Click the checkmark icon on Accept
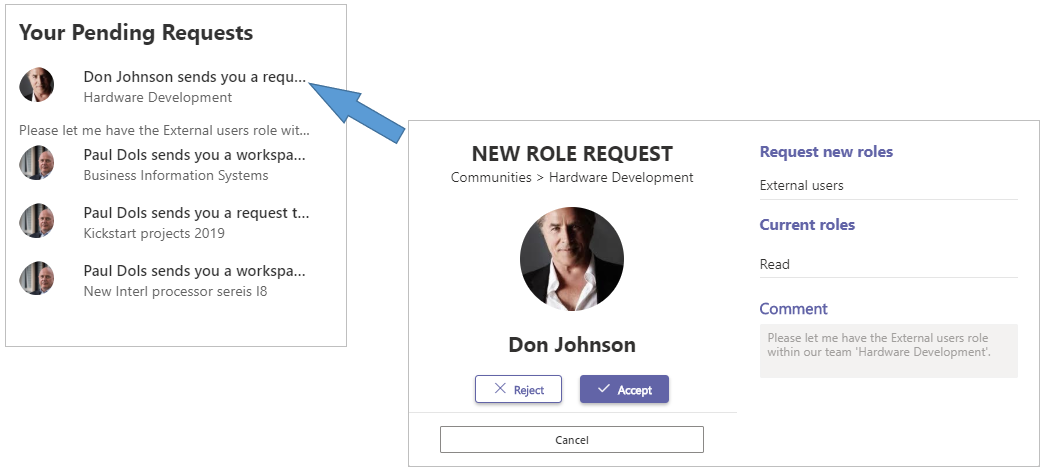The height and width of the screenshot is (472, 1045). (x=604, y=389)
